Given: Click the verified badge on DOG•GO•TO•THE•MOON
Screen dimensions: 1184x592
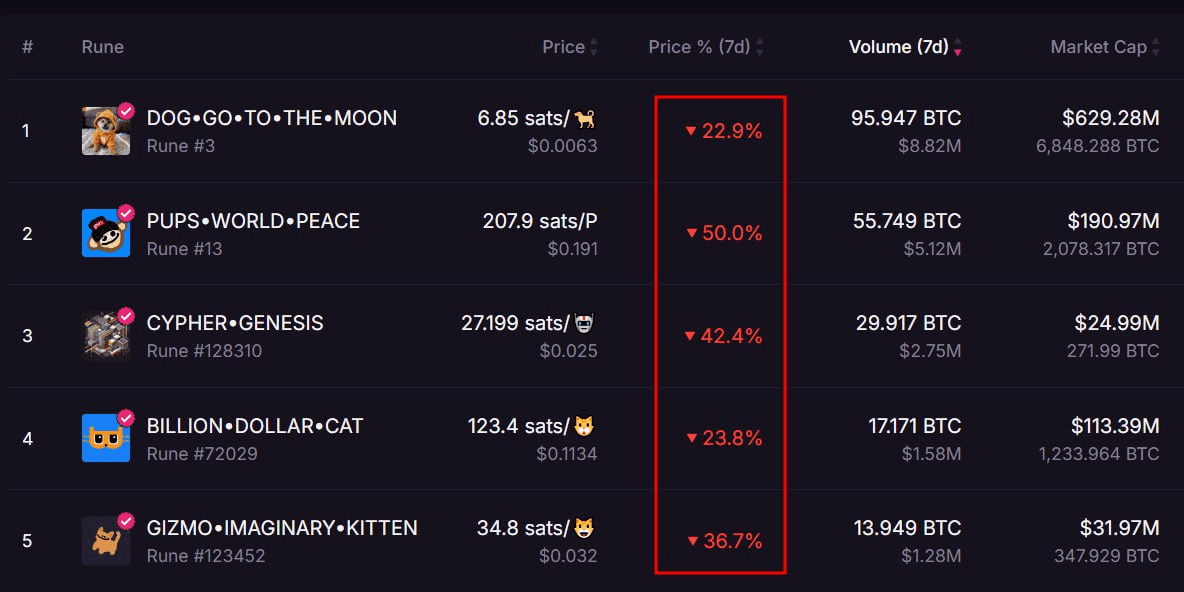Looking at the screenshot, I should [125, 111].
